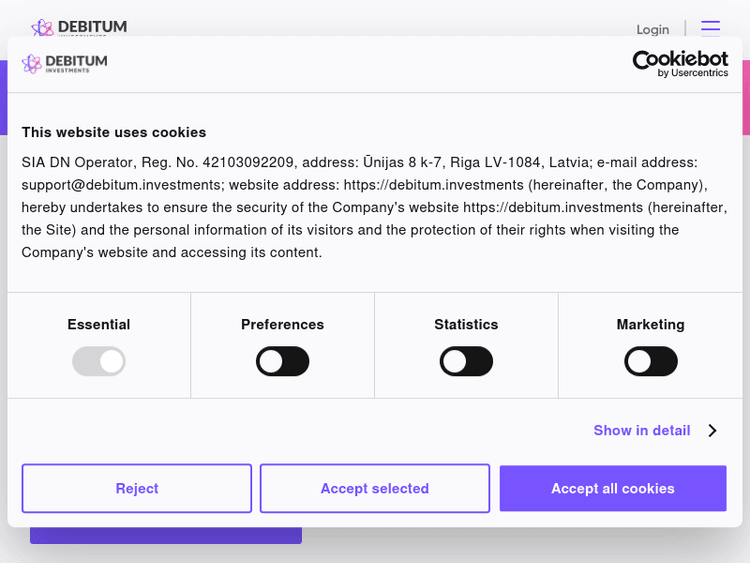The image size is (750, 563).
Task: Click the Preferences label text
Action: pos(283,324)
